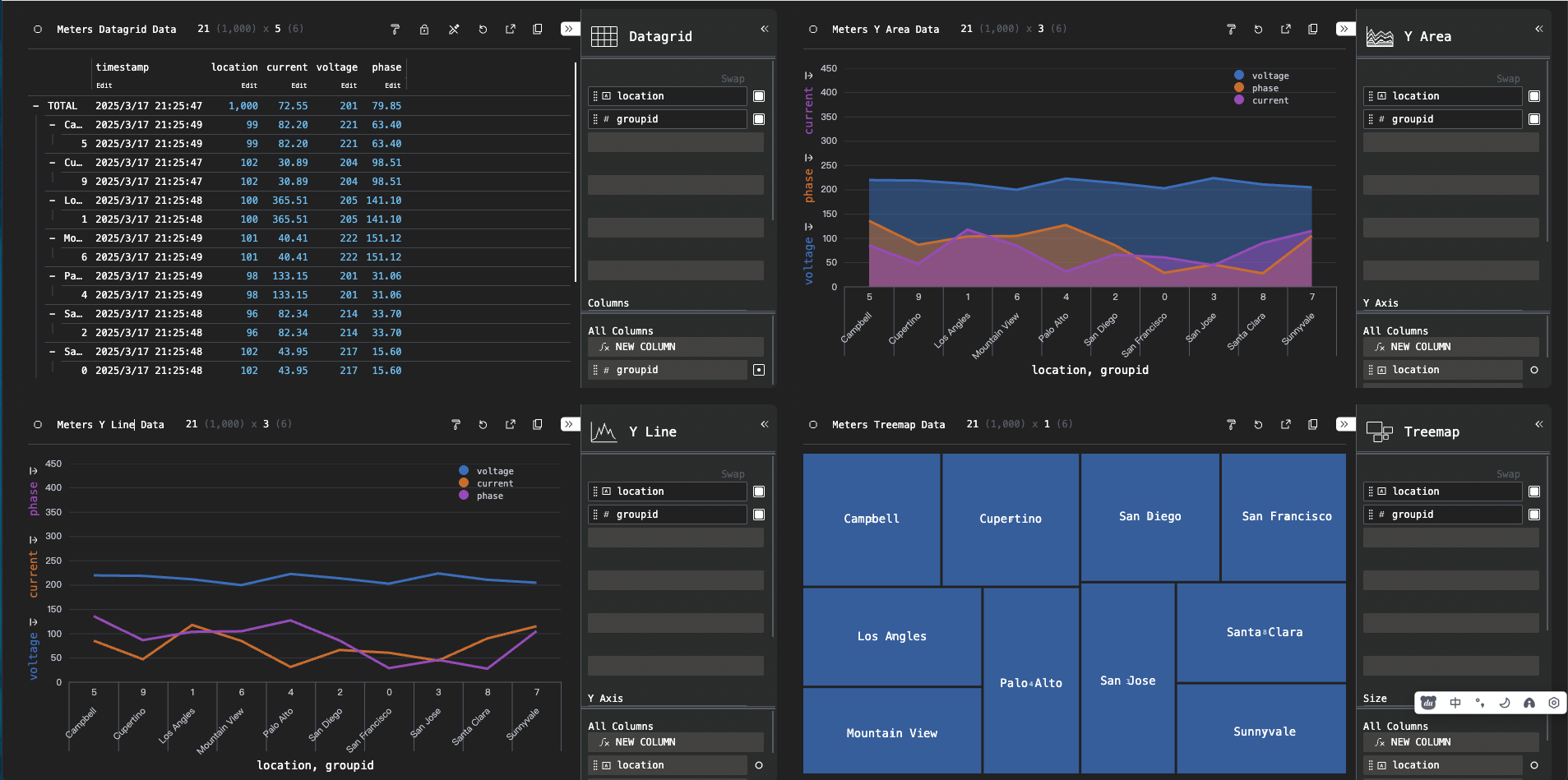The width and height of the screenshot is (1568, 780).
Task: Open the Datagrid plugin selector icon
Action: [x=604, y=36]
